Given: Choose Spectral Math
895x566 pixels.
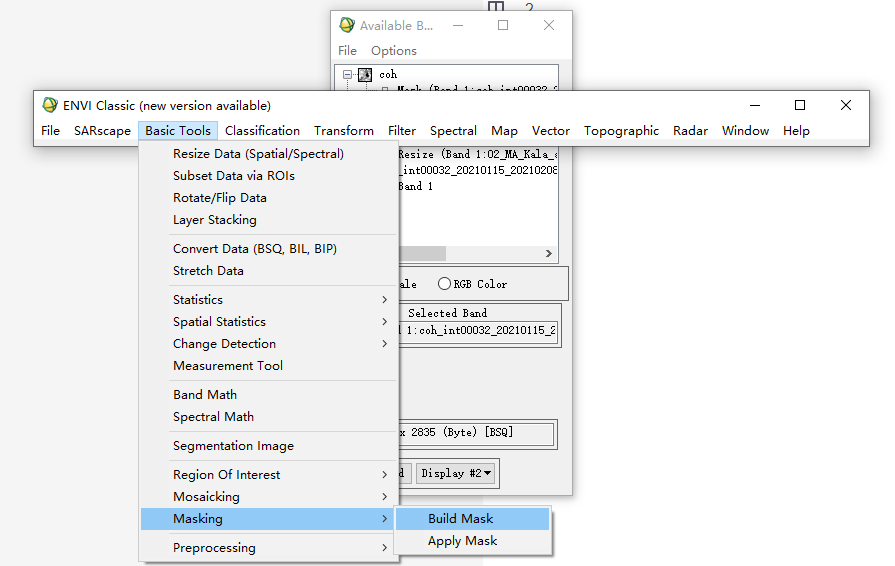Looking at the screenshot, I should click(269, 417).
